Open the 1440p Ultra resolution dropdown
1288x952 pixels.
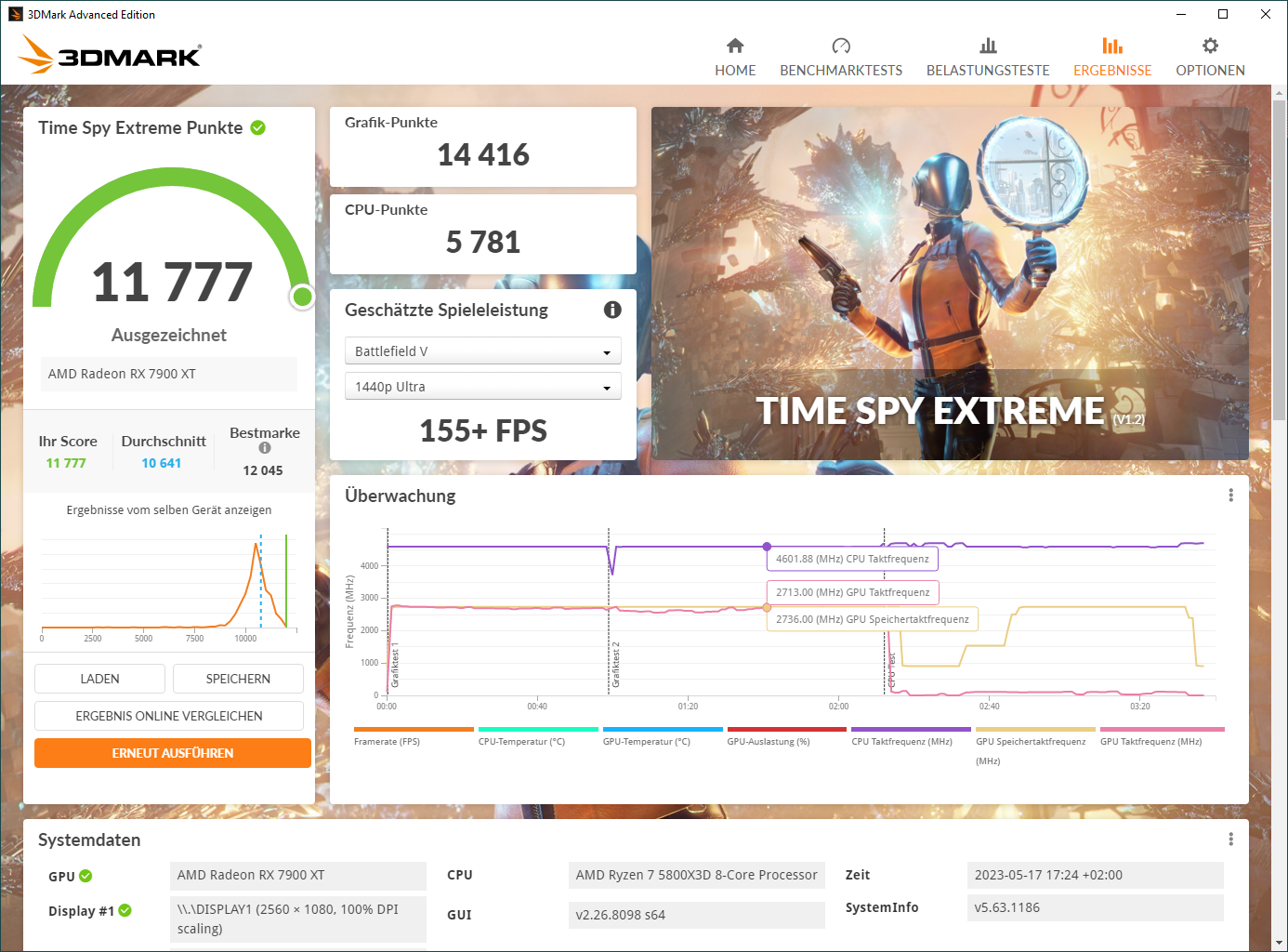(482, 386)
